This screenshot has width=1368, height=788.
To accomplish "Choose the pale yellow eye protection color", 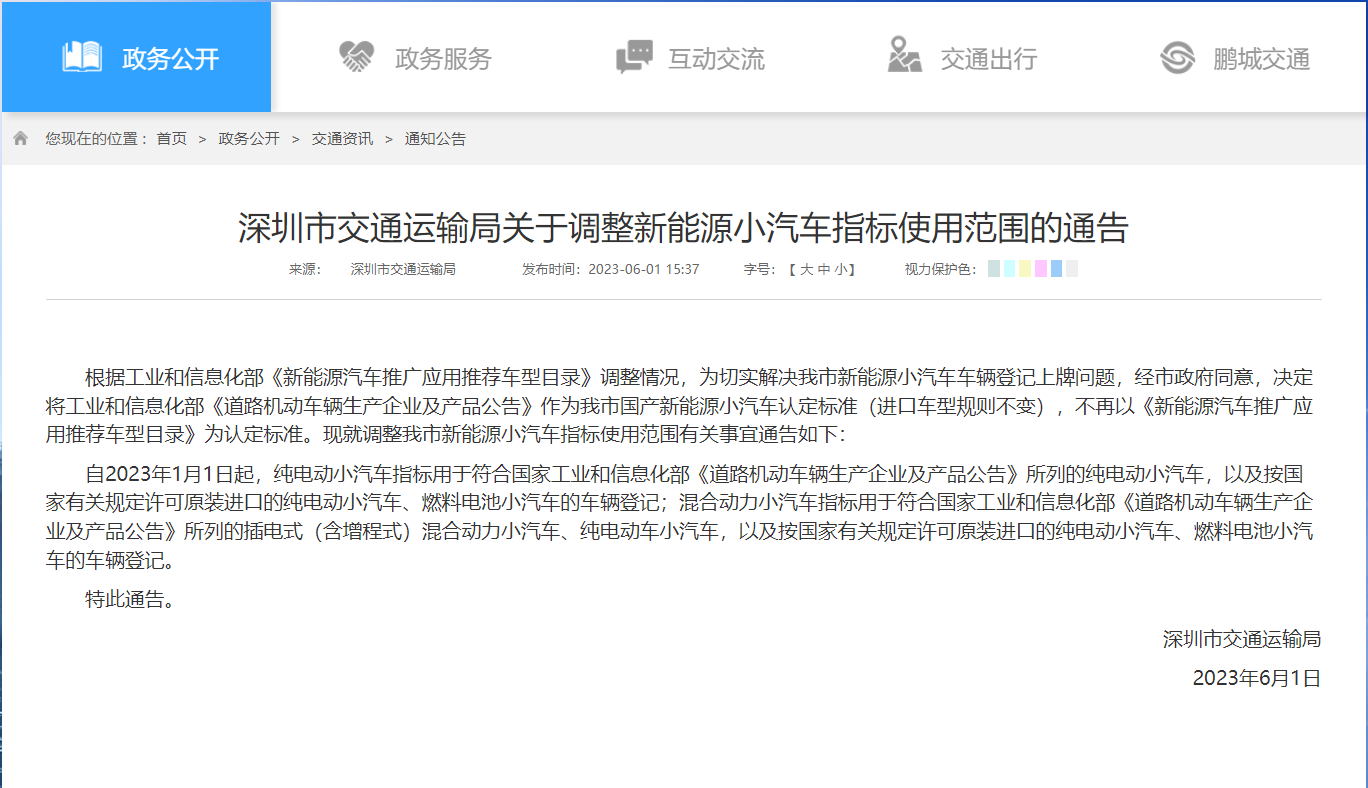I will (1025, 269).
